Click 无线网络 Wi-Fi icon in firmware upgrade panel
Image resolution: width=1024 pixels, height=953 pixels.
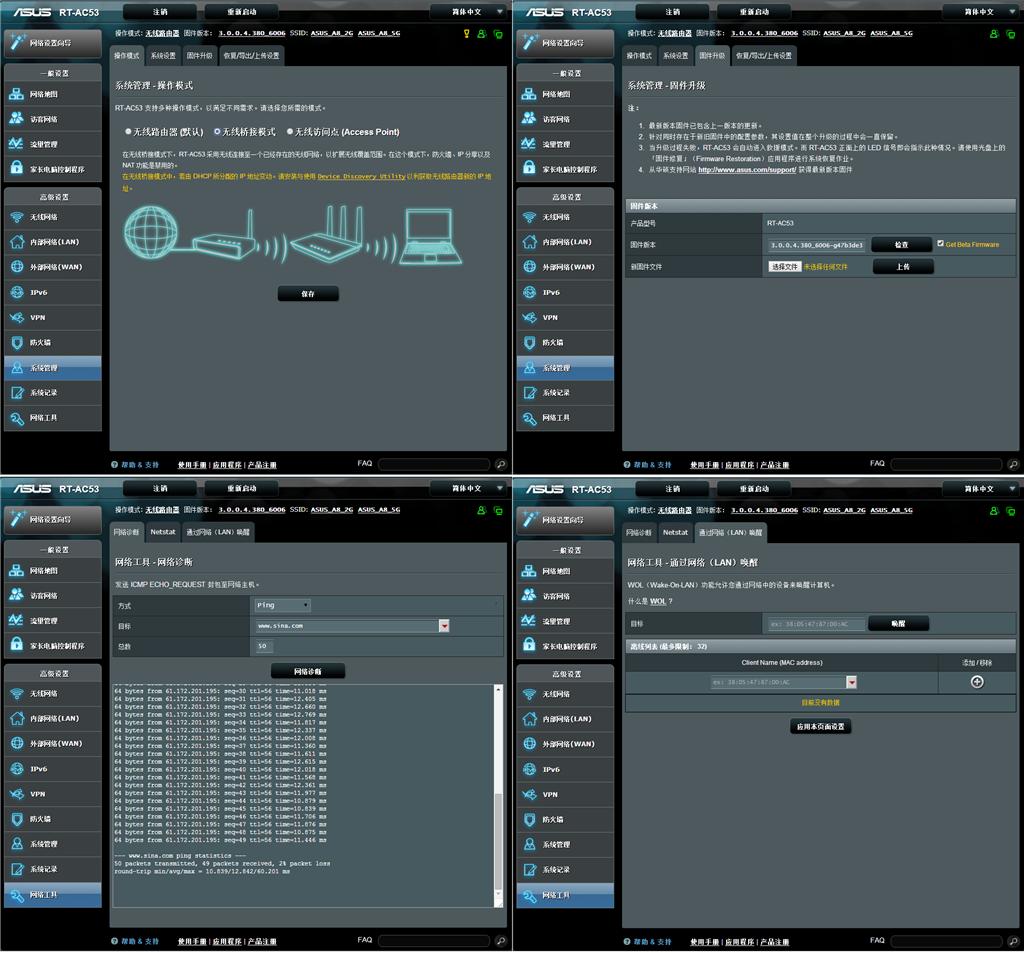click(x=529, y=217)
